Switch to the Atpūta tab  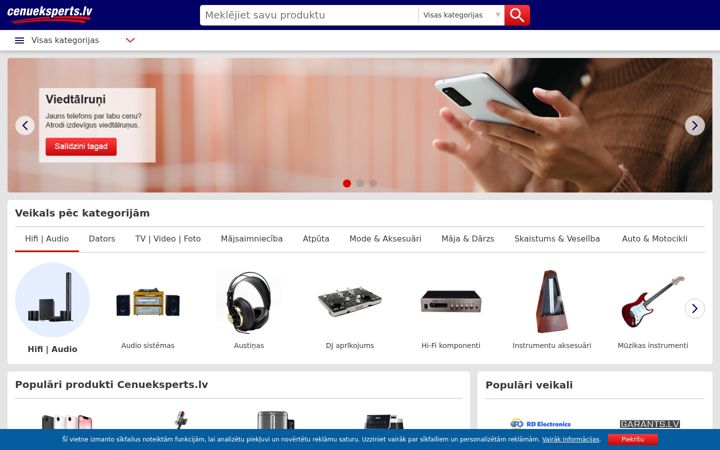tap(316, 239)
